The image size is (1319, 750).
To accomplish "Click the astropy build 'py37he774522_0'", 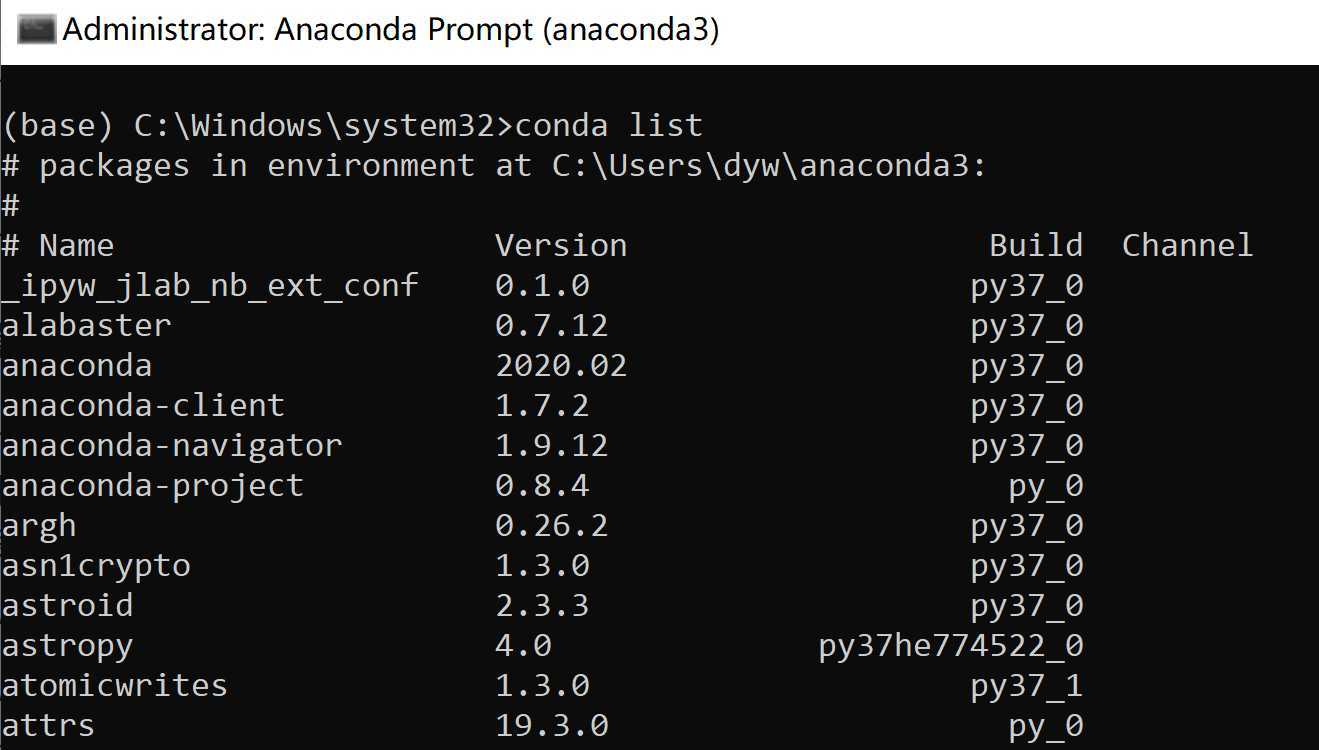I will [951, 646].
